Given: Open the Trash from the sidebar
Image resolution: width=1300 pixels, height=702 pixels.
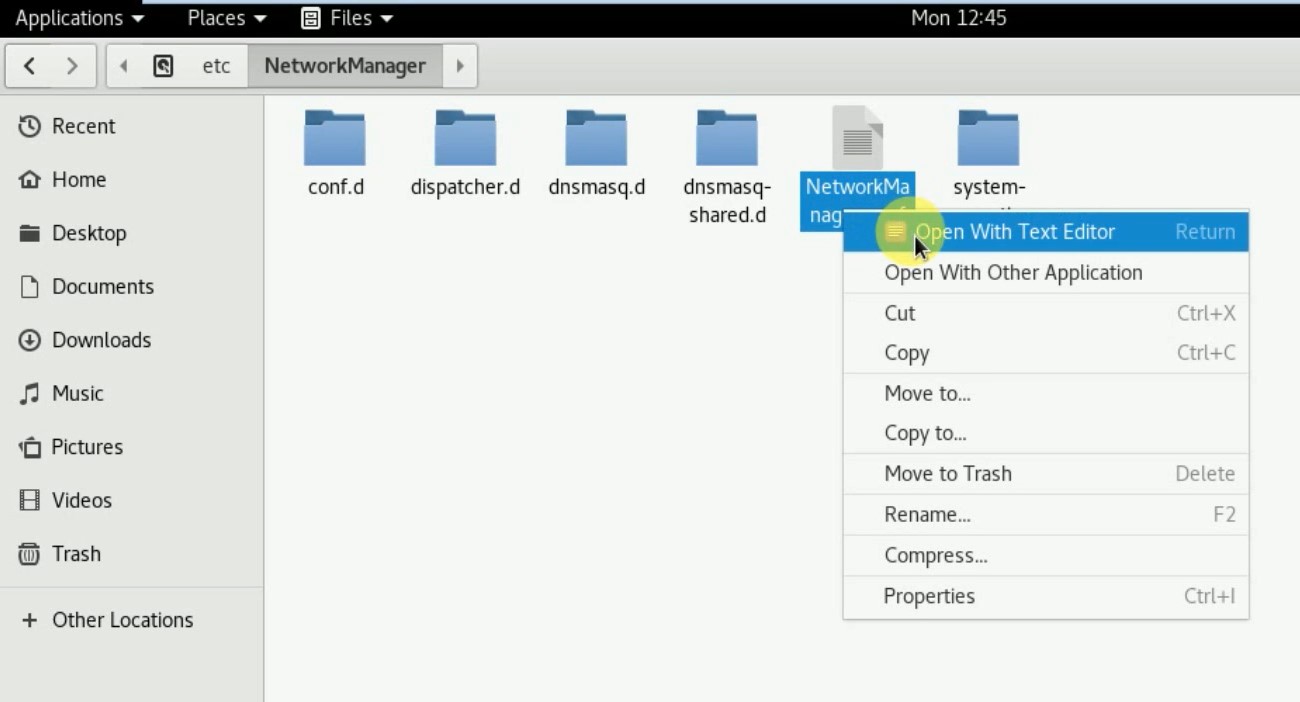Looking at the screenshot, I should [75, 554].
